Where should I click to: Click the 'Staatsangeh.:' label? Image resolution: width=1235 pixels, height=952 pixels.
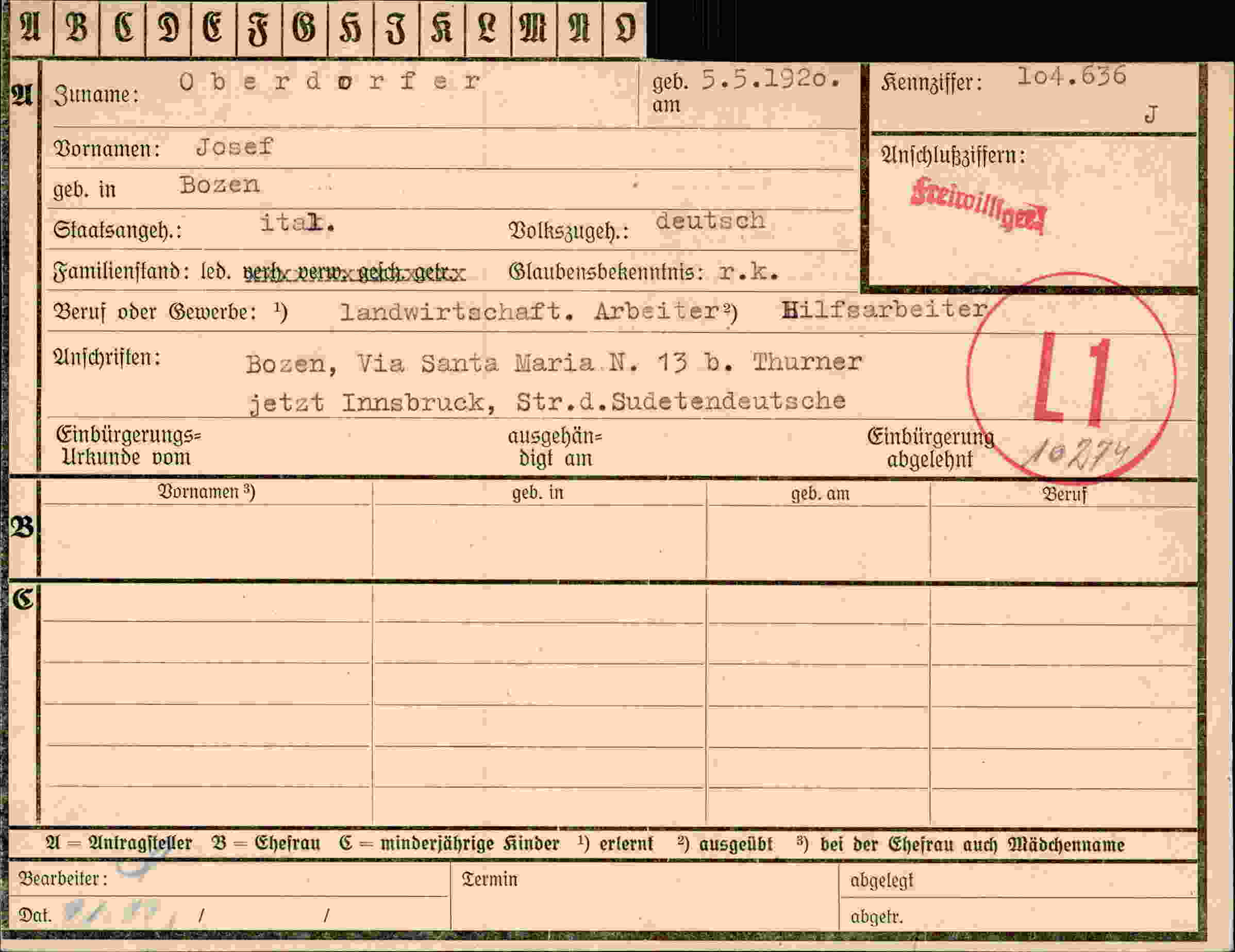pyautogui.click(x=118, y=230)
